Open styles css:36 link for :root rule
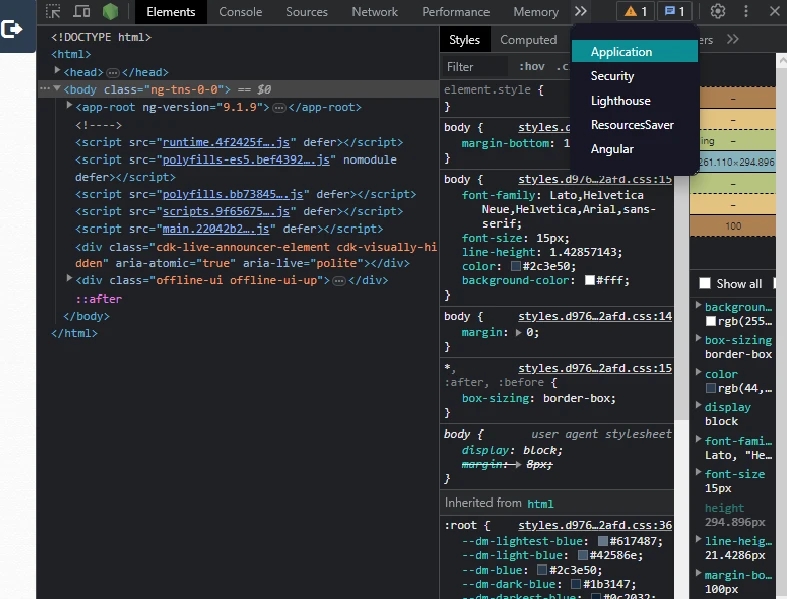The height and width of the screenshot is (599, 787). click(595, 525)
